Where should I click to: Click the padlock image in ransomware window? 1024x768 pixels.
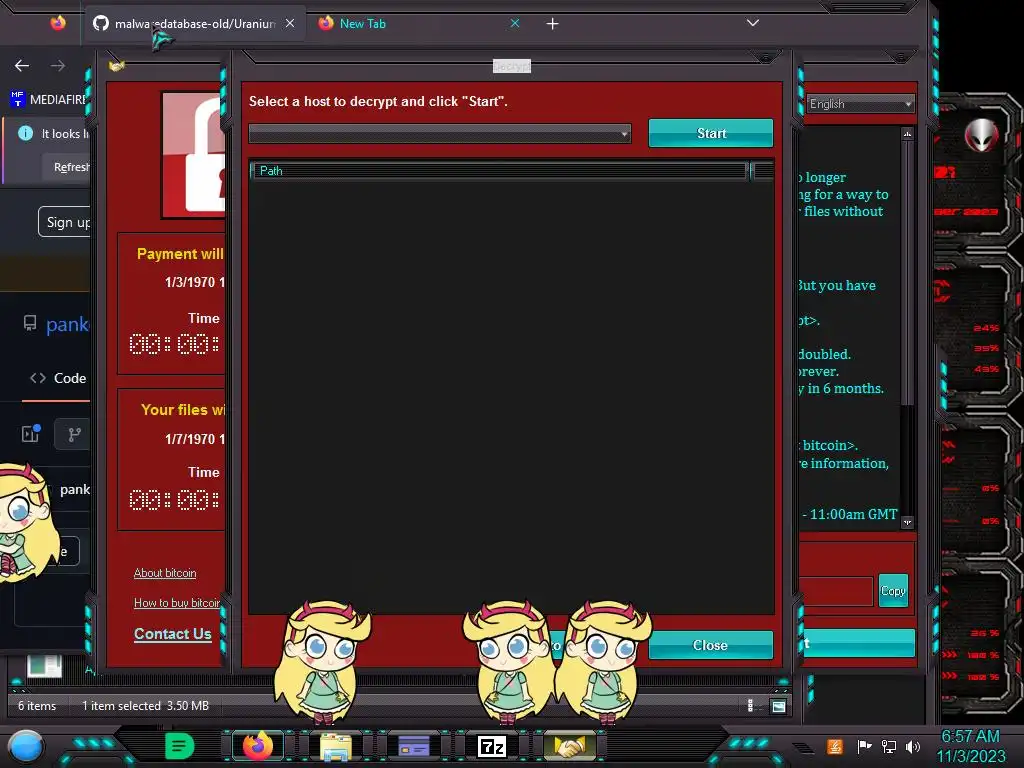[x=194, y=154]
